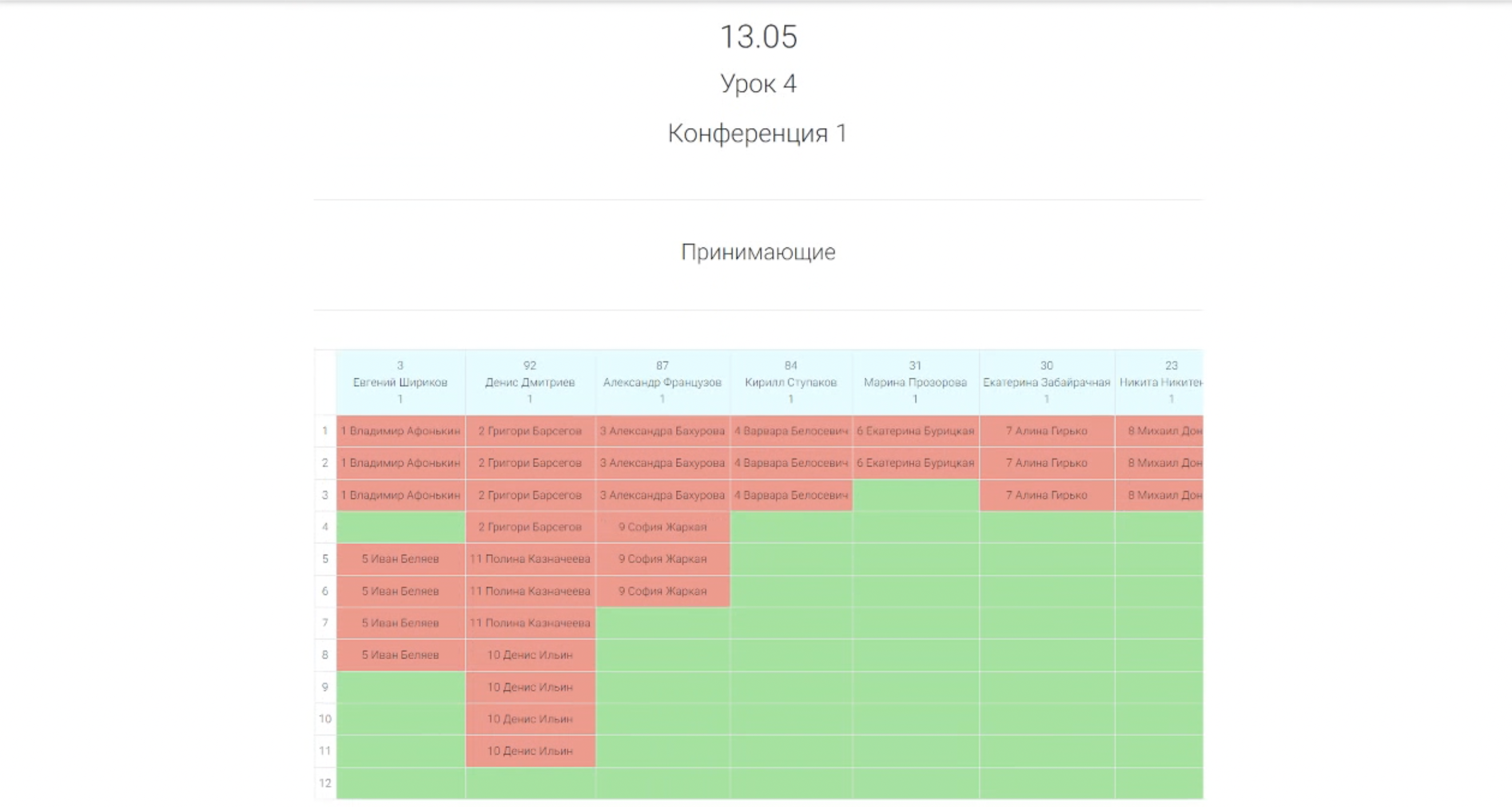Screen dimensions: 1512x807
Task: Select Варвара Белосевич cell in row 3
Action: point(791,495)
